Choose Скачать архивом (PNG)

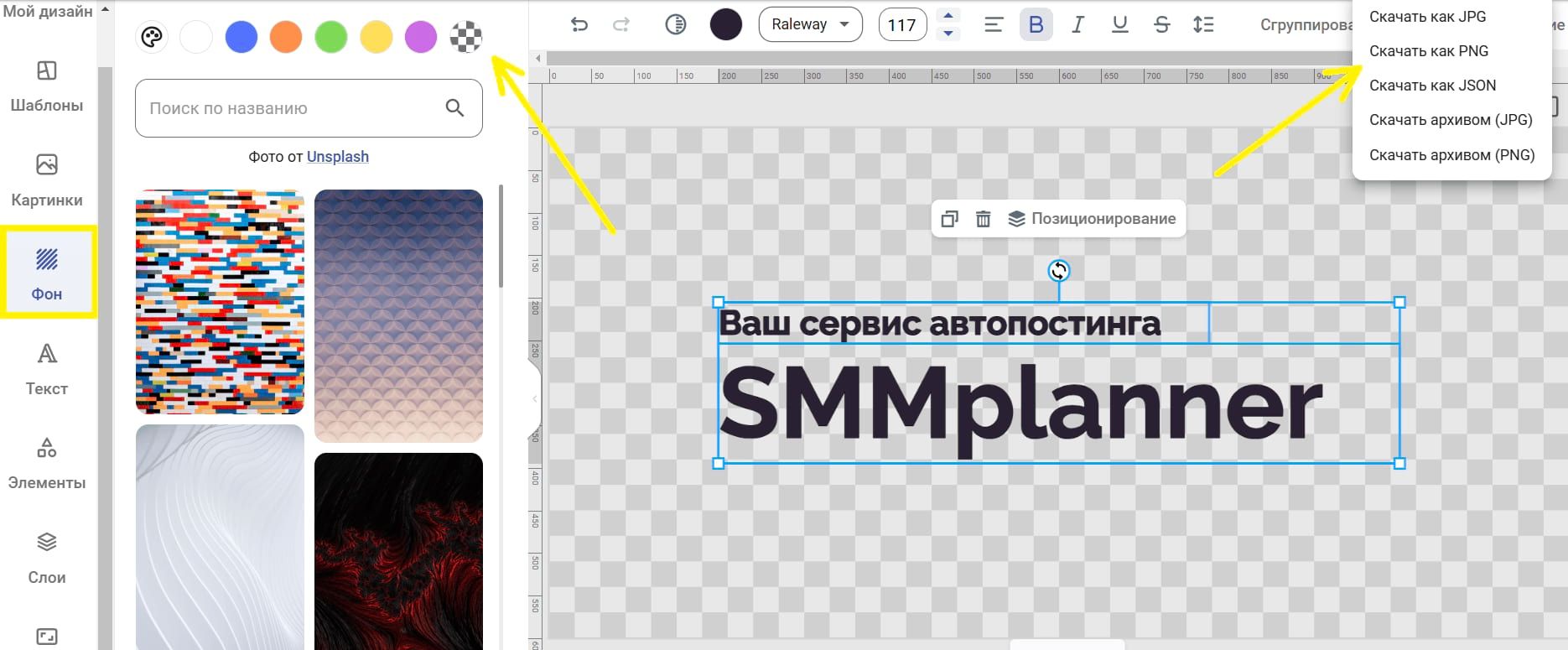click(1451, 155)
